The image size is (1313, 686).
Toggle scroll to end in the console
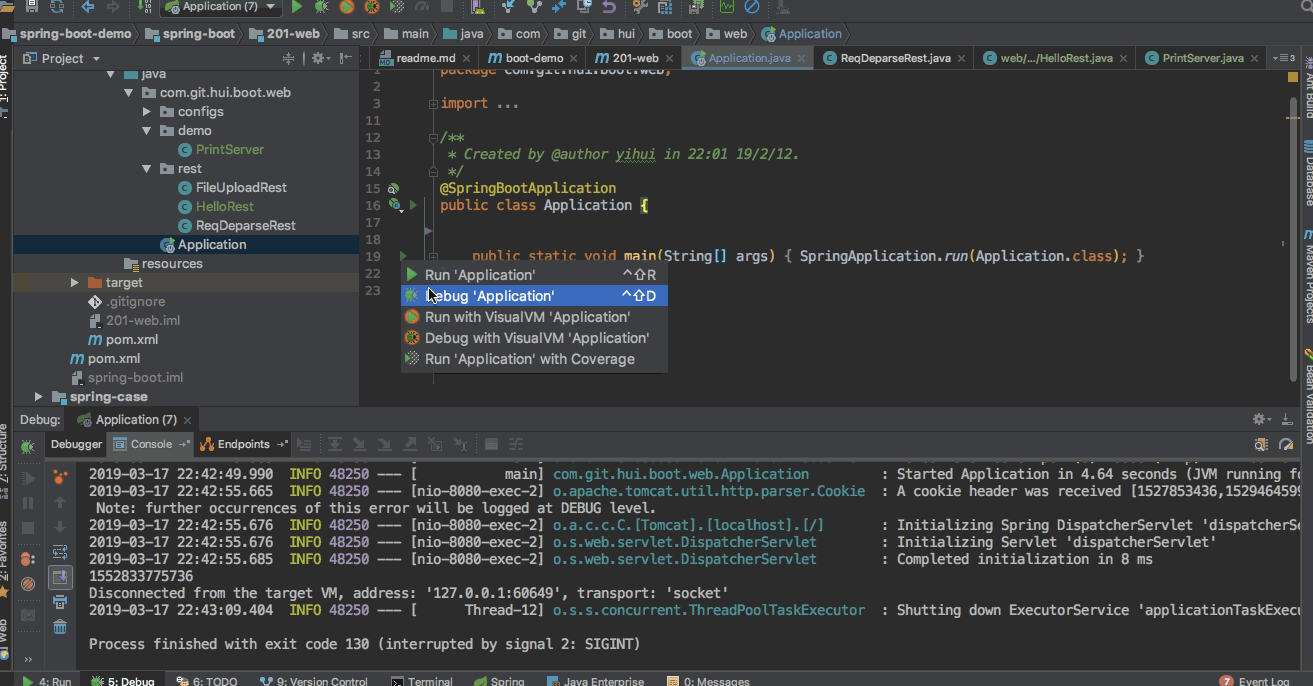tap(60, 577)
